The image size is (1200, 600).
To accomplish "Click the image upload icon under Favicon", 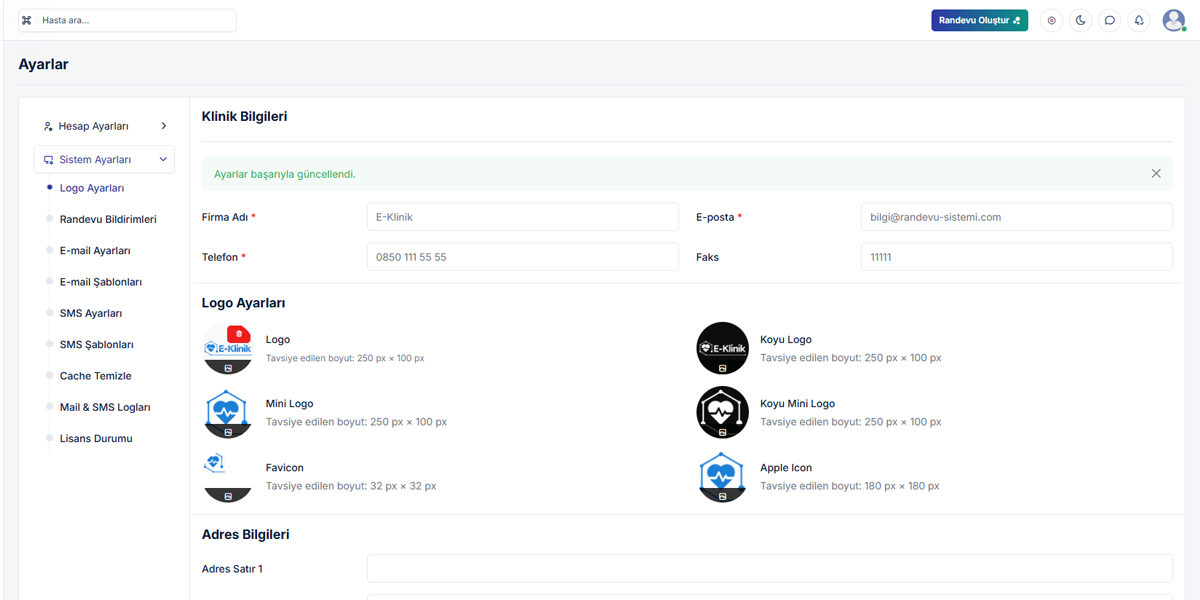I will pyautogui.click(x=228, y=496).
